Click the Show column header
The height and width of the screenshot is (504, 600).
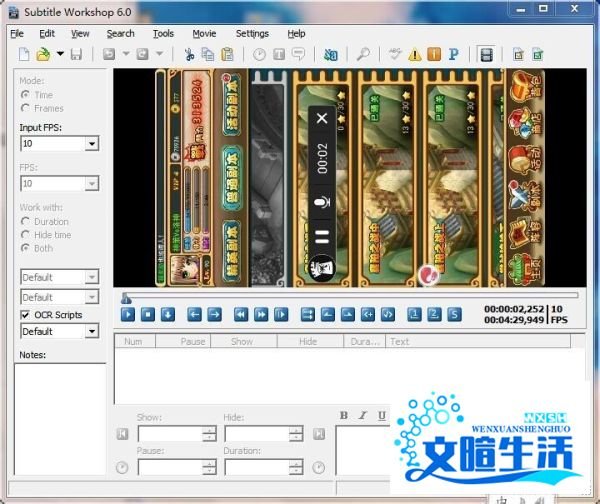243,341
